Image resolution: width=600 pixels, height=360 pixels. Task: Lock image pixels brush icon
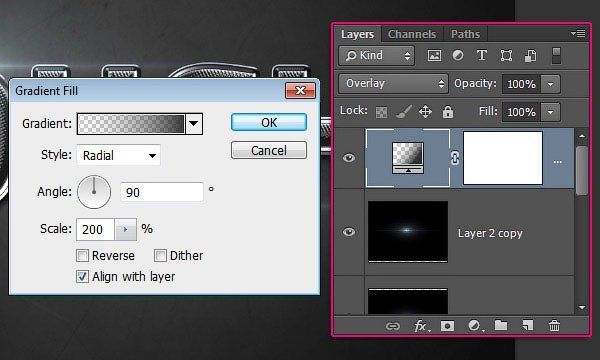point(403,112)
